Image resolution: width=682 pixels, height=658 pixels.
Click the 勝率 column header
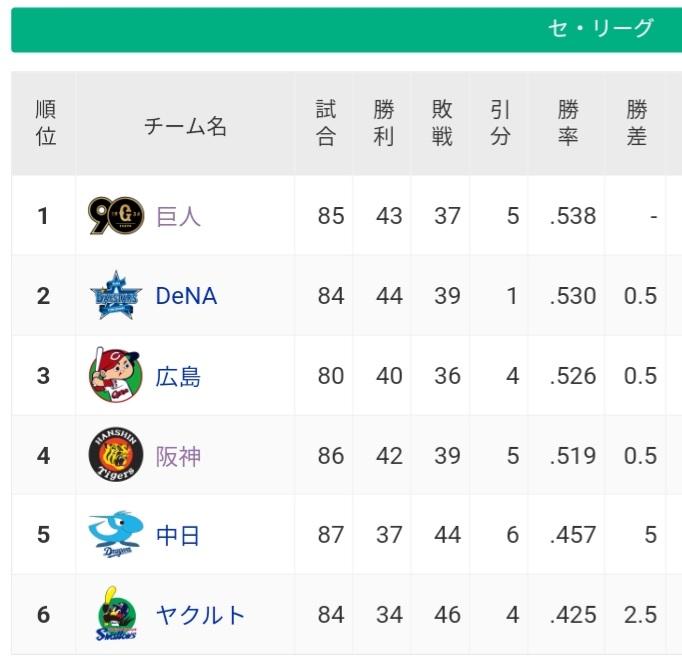[x=567, y=123]
